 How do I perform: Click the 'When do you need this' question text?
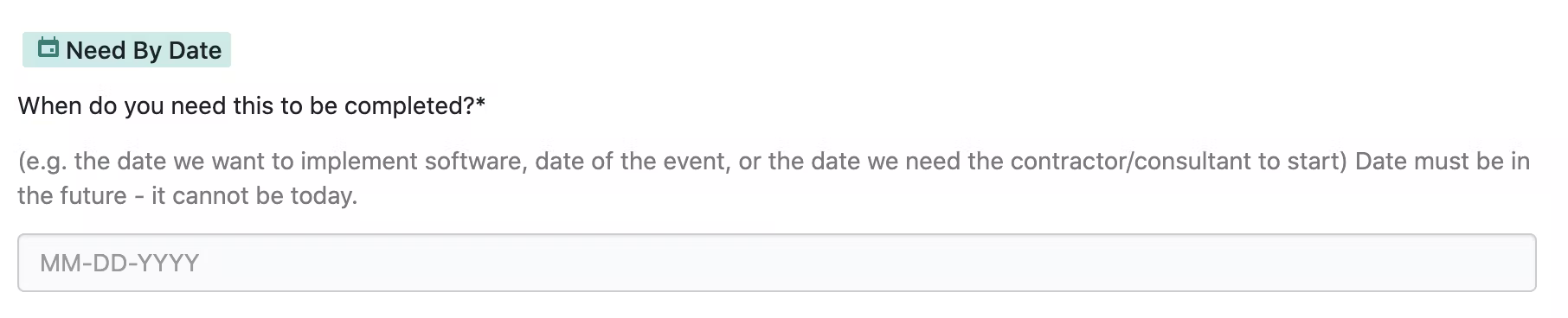[251, 105]
